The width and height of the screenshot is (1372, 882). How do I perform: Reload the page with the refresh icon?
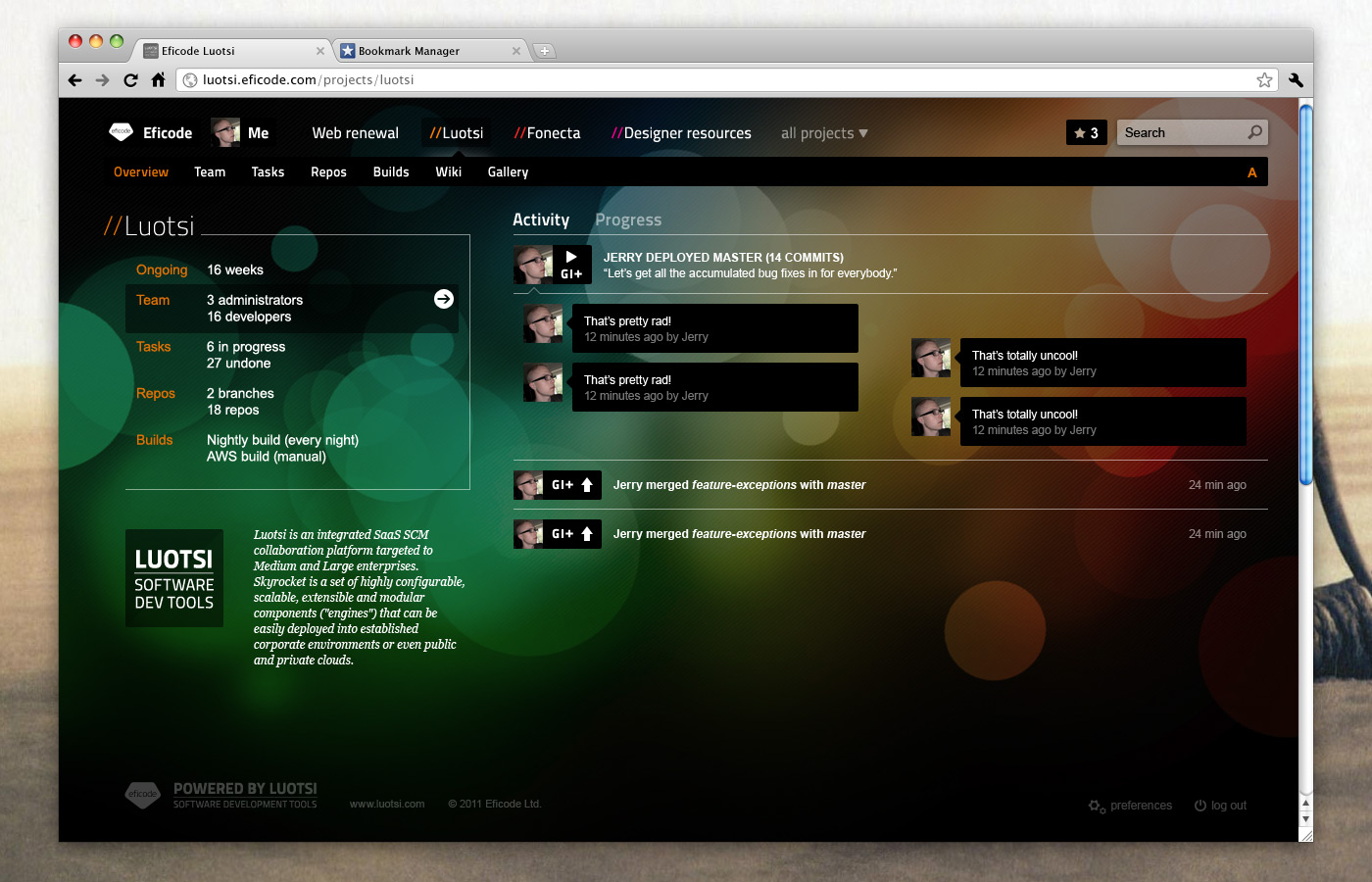[x=130, y=80]
